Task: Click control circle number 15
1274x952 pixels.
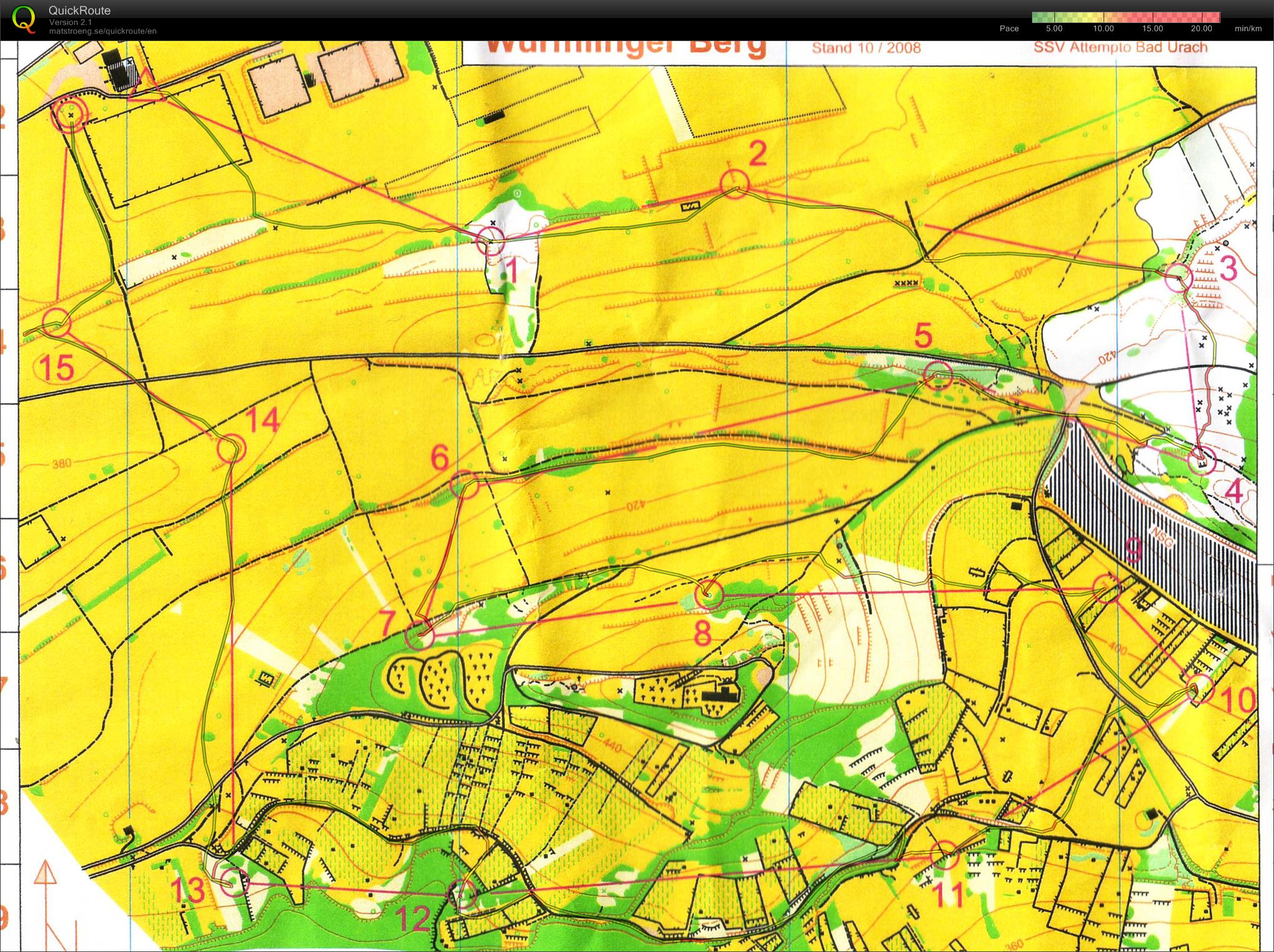Action: click(x=57, y=323)
